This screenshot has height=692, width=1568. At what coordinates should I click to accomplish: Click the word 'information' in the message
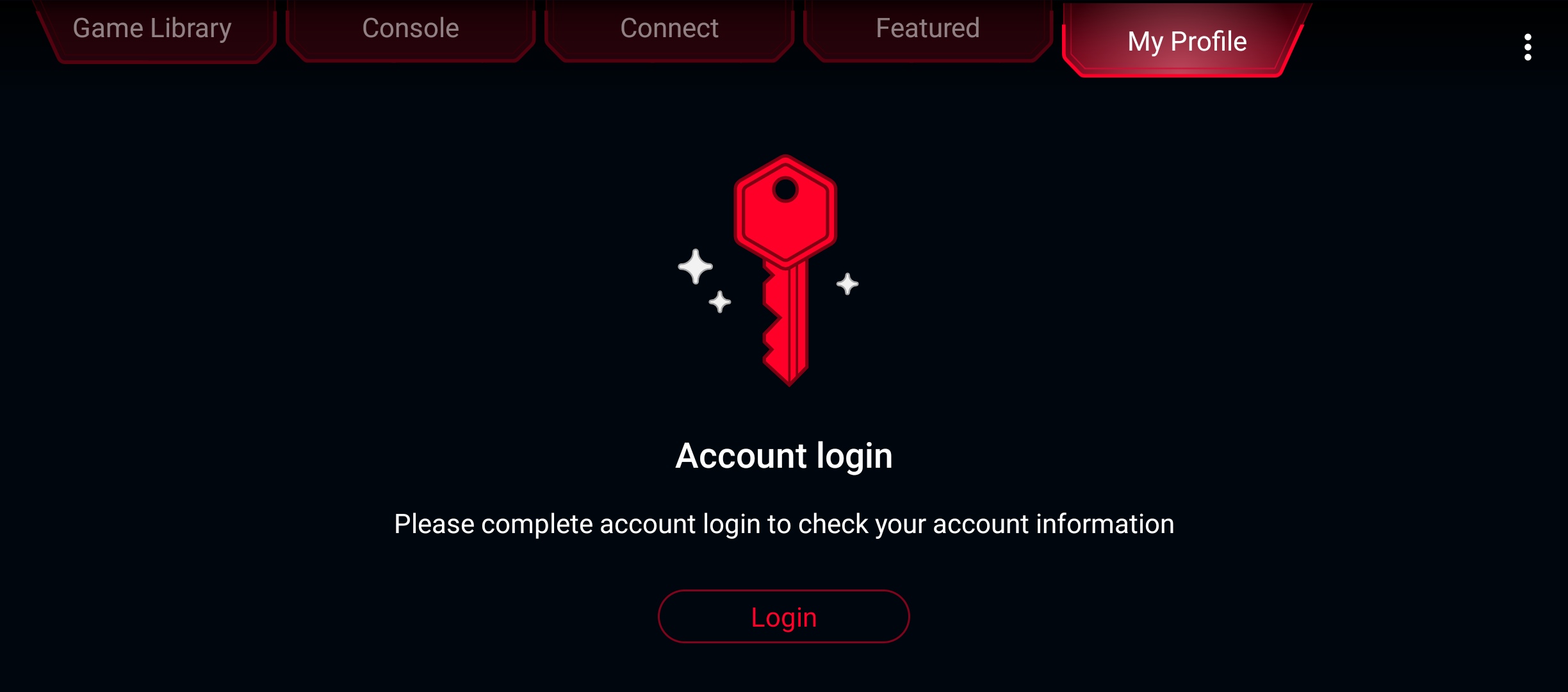point(1105,524)
